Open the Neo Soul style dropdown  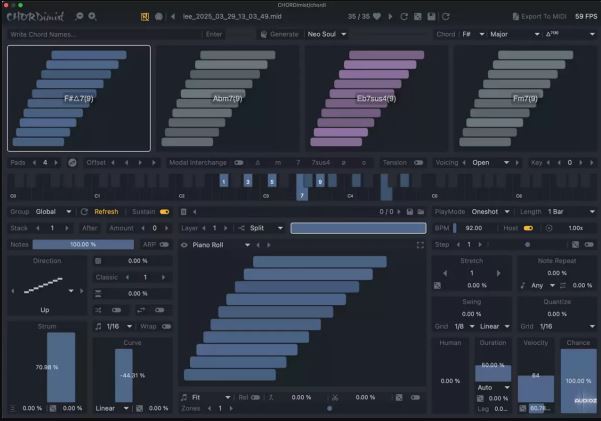327,34
